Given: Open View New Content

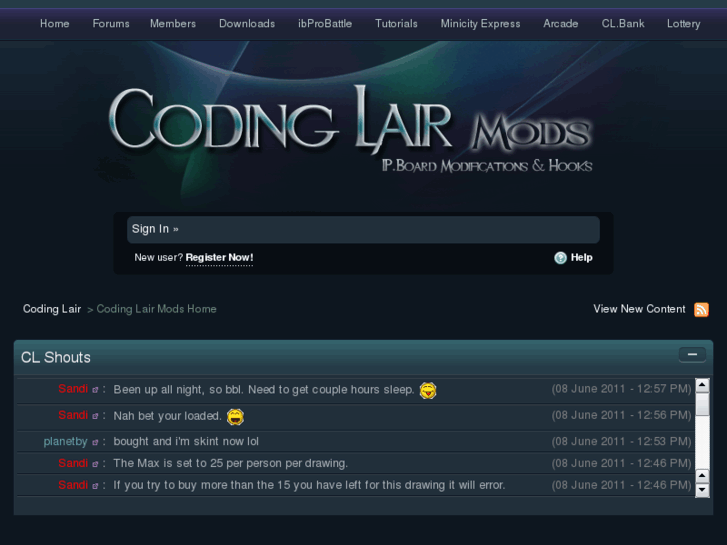Looking at the screenshot, I should pyautogui.click(x=639, y=309).
